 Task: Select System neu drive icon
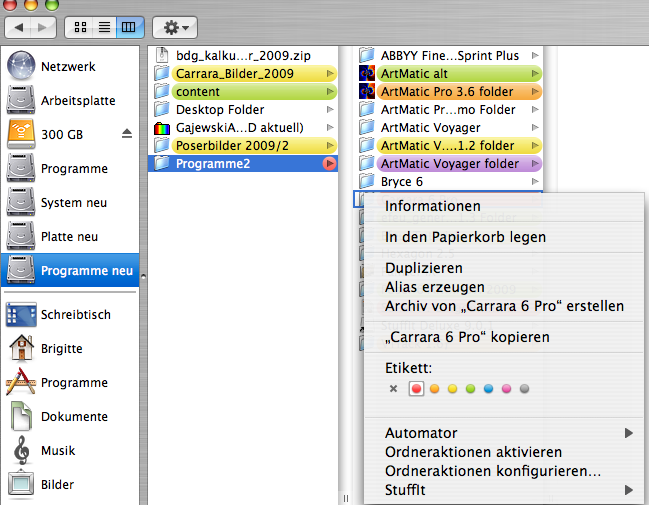pos(21,202)
